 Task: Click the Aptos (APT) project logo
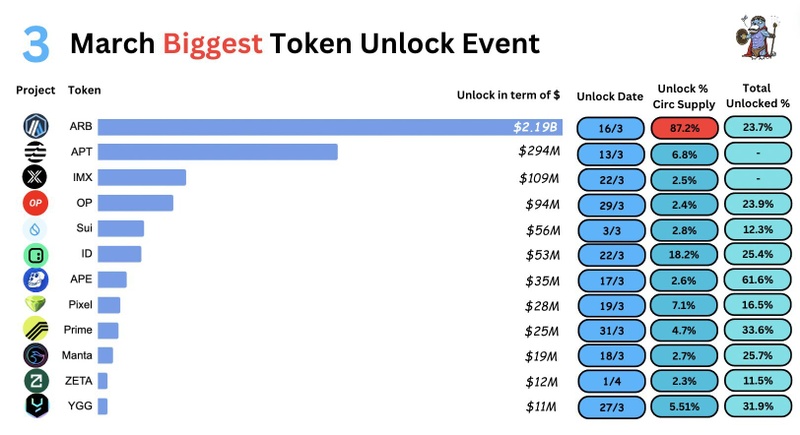point(35,152)
